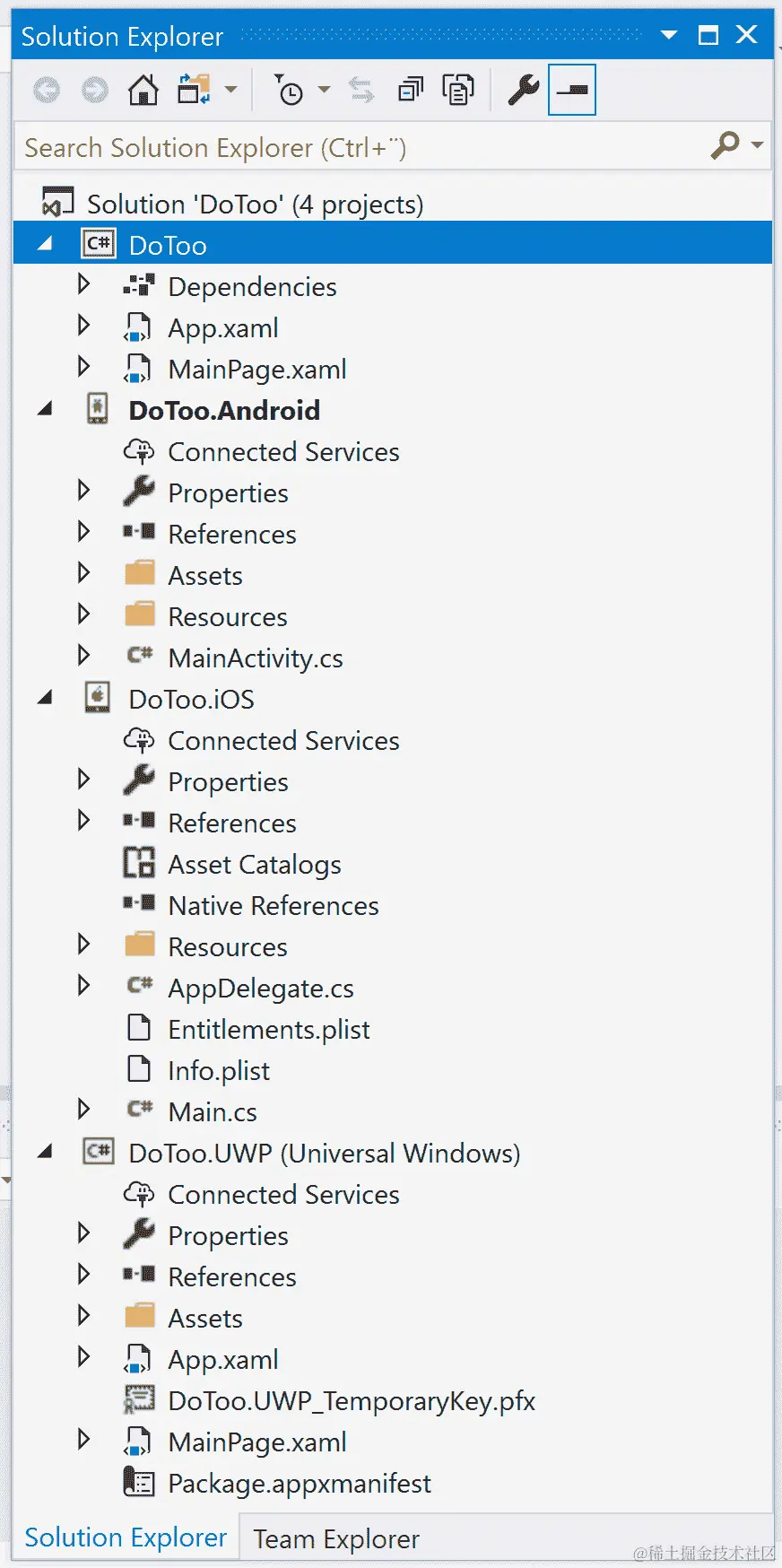Click References icon under DoToo.UWP
Image resolution: width=782 pixels, height=1568 pixels.
point(139,1276)
